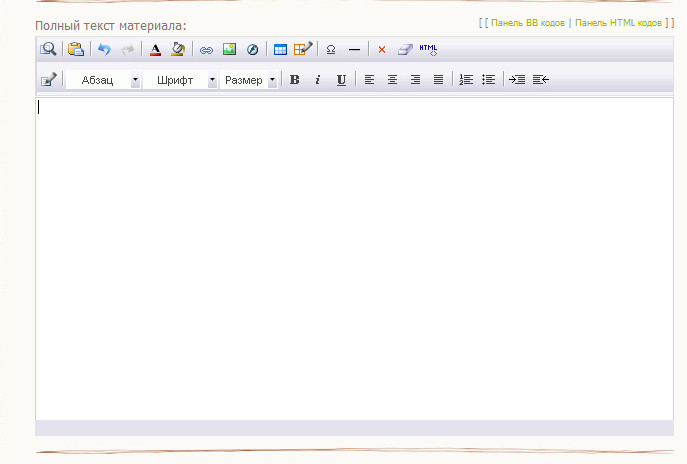
Task: Toggle bold formatting
Action: pyautogui.click(x=295, y=80)
